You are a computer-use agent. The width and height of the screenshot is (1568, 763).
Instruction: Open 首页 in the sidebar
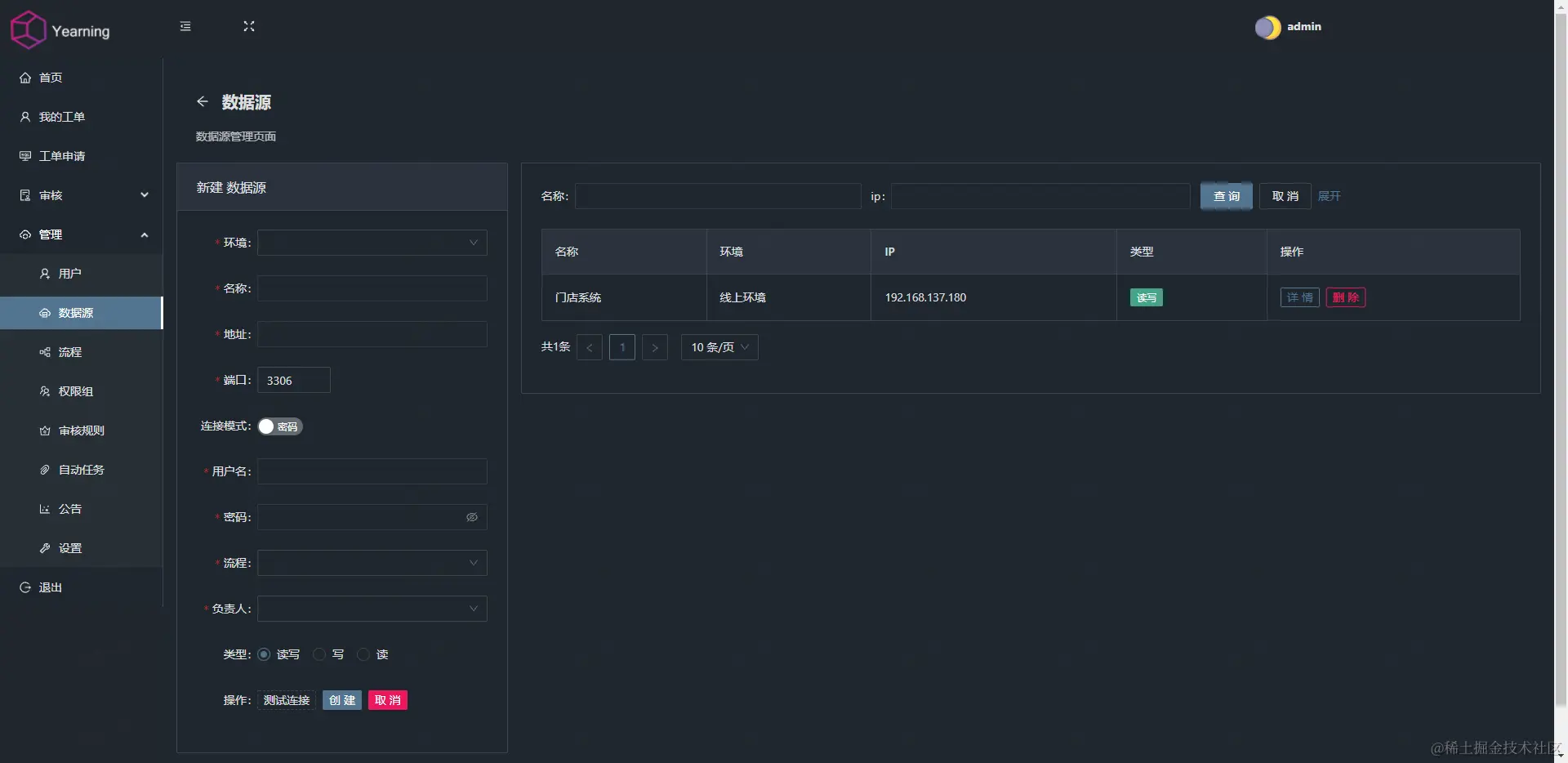[82, 78]
